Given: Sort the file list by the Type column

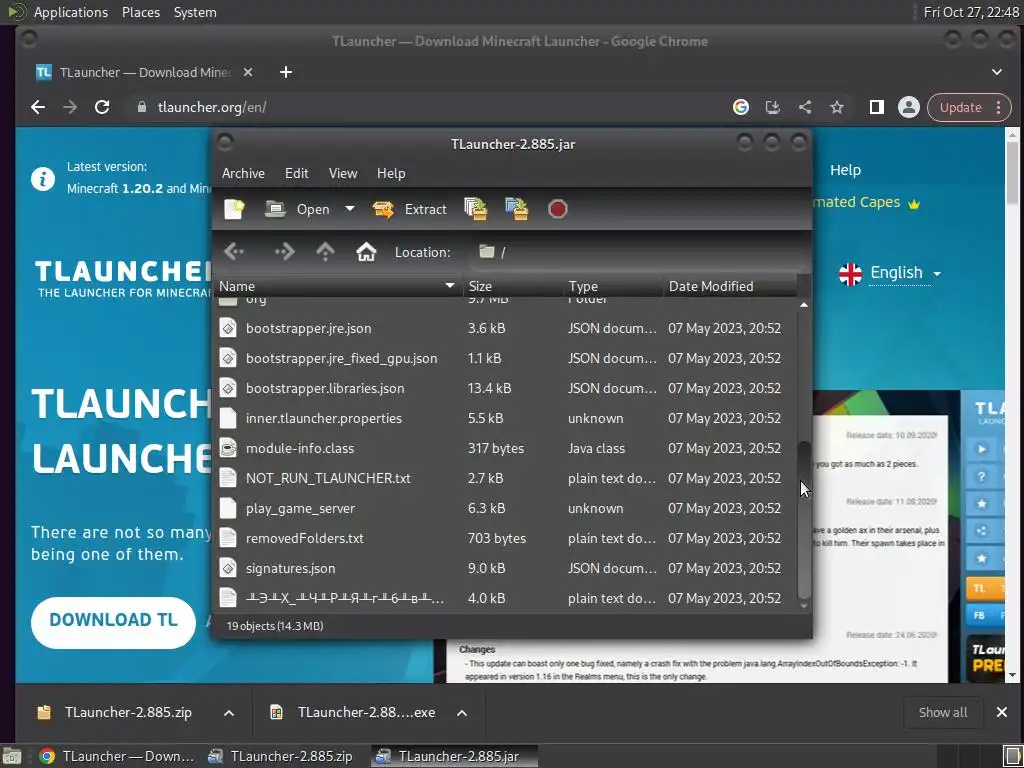Looking at the screenshot, I should tap(613, 286).
